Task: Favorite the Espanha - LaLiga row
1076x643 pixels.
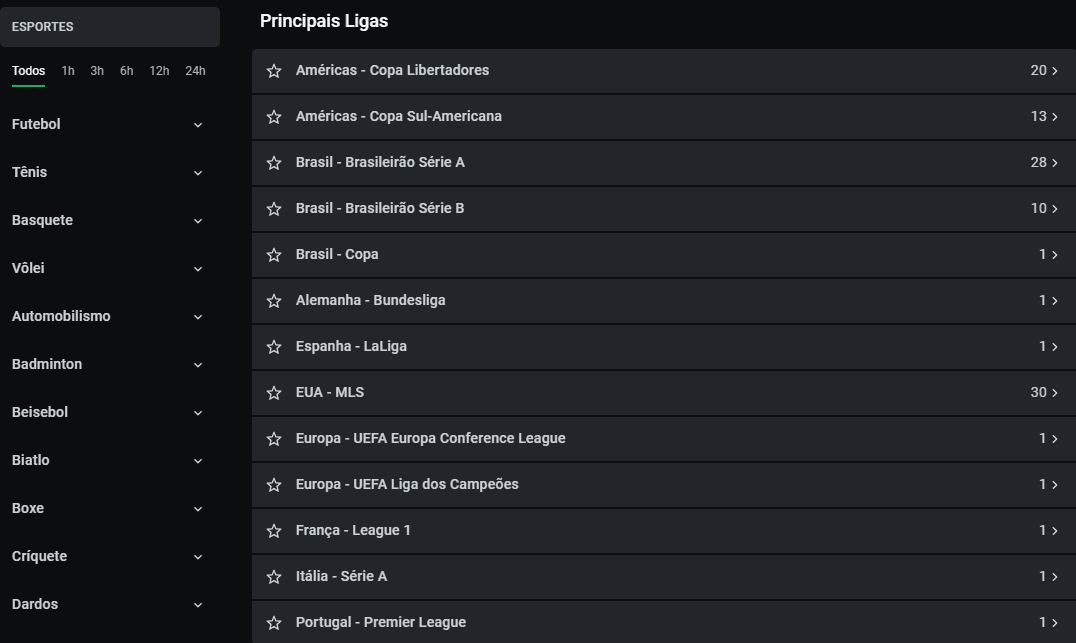Action: click(x=274, y=347)
